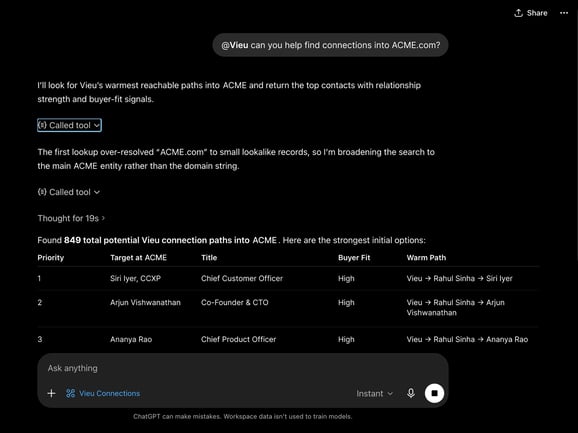
Task: Click the 849 total potential connection paths text
Action: [x=170, y=240]
